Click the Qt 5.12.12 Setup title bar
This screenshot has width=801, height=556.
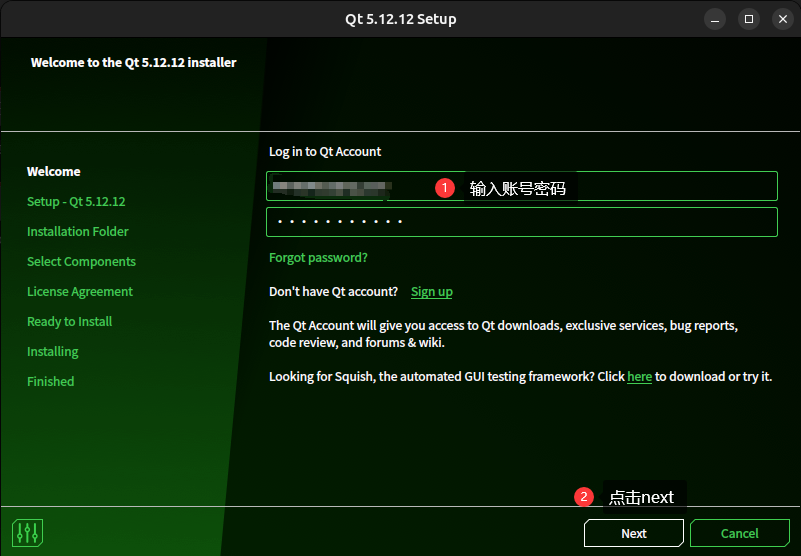coord(400,19)
